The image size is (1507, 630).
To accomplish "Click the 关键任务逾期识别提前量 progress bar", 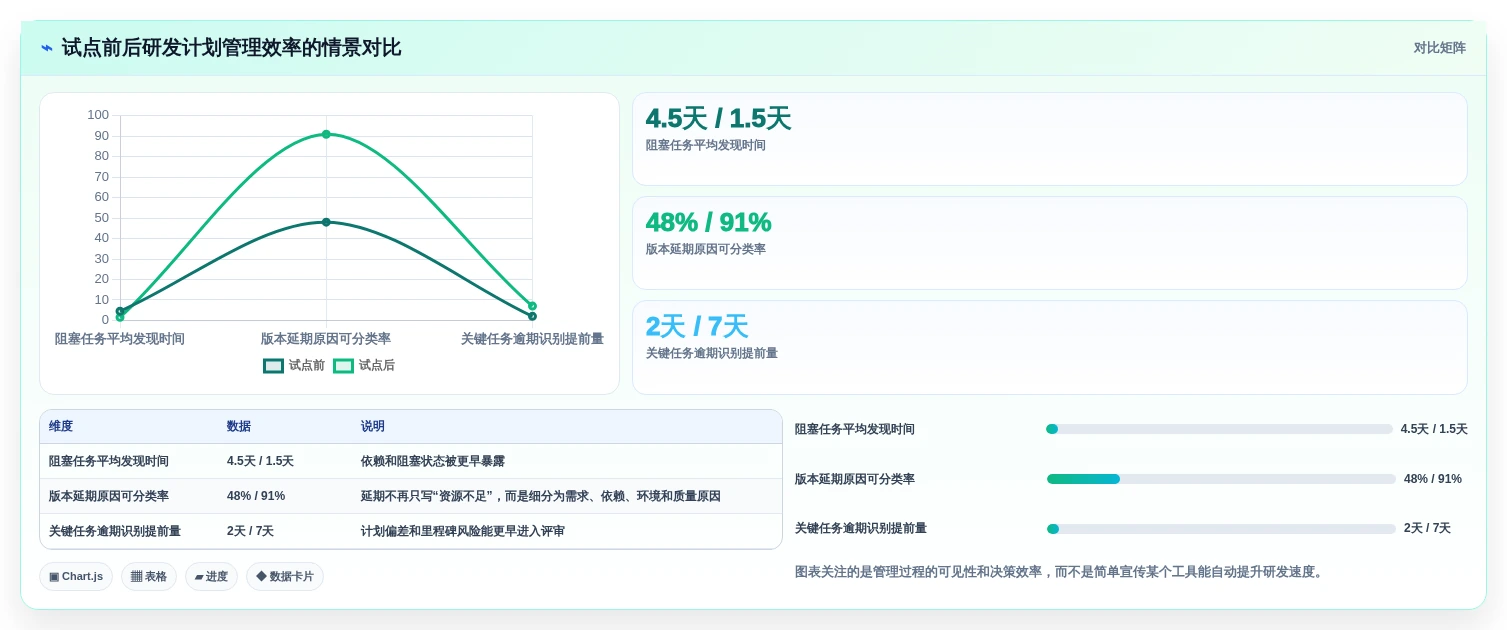I will click(1221, 529).
